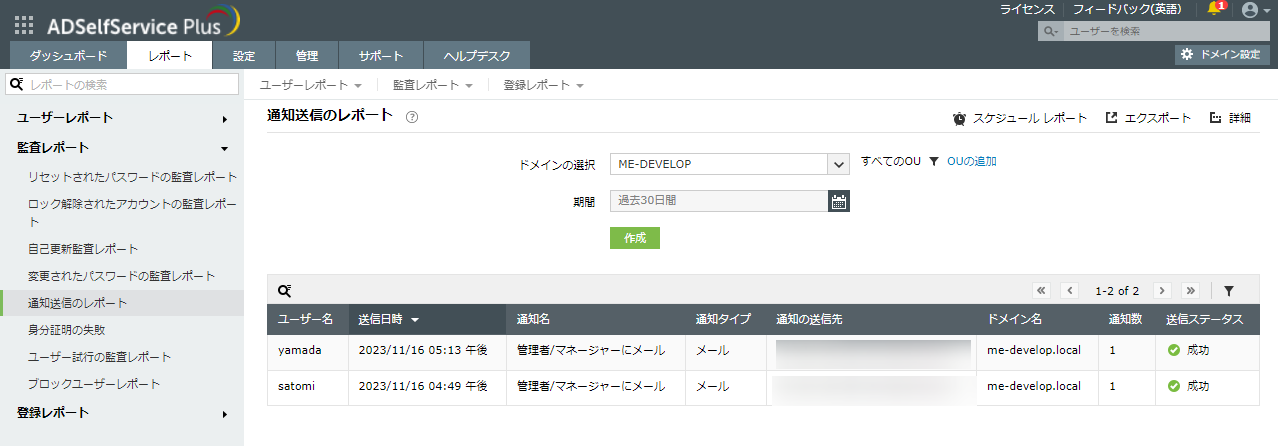Open ロック解除されたアカウントの監査レポート
1278x446 pixels.
[x=133, y=212]
